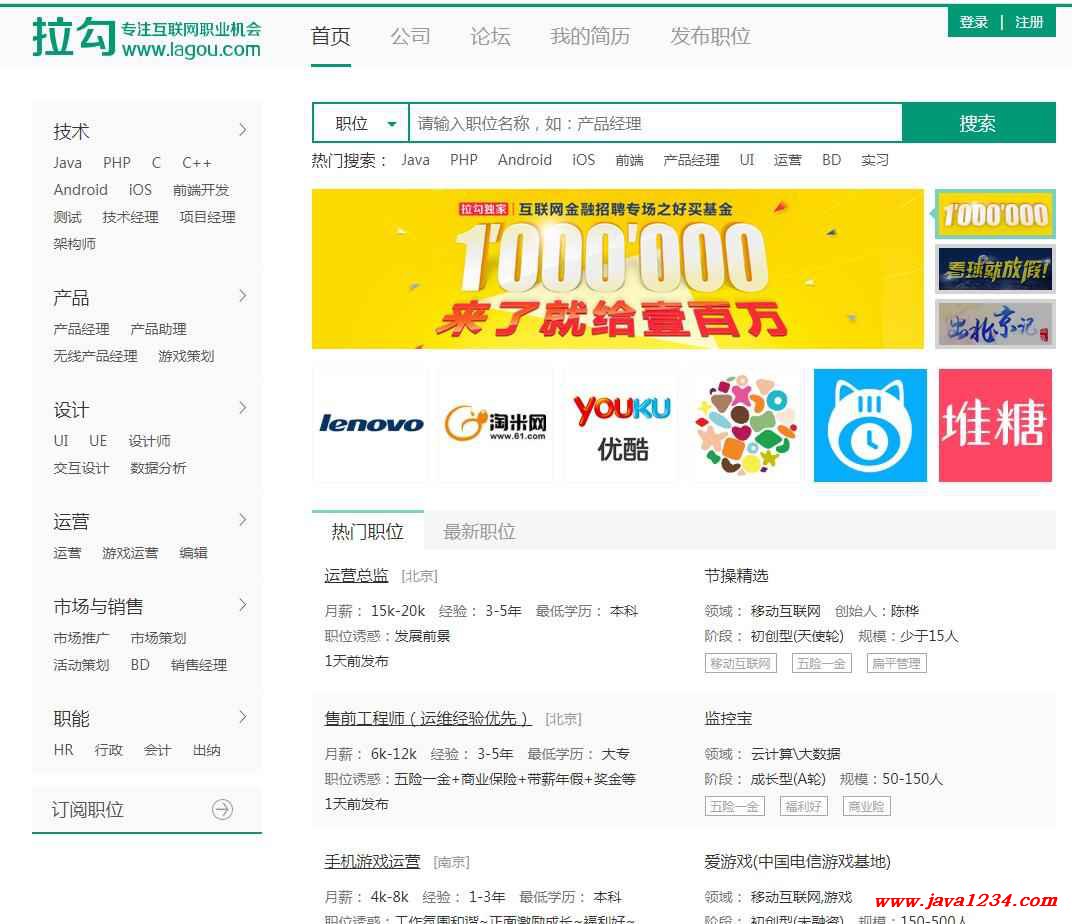The height and width of the screenshot is (924, 1072).
Task: Select the 看球就放假 banner thumbnail
Action: 995,269
